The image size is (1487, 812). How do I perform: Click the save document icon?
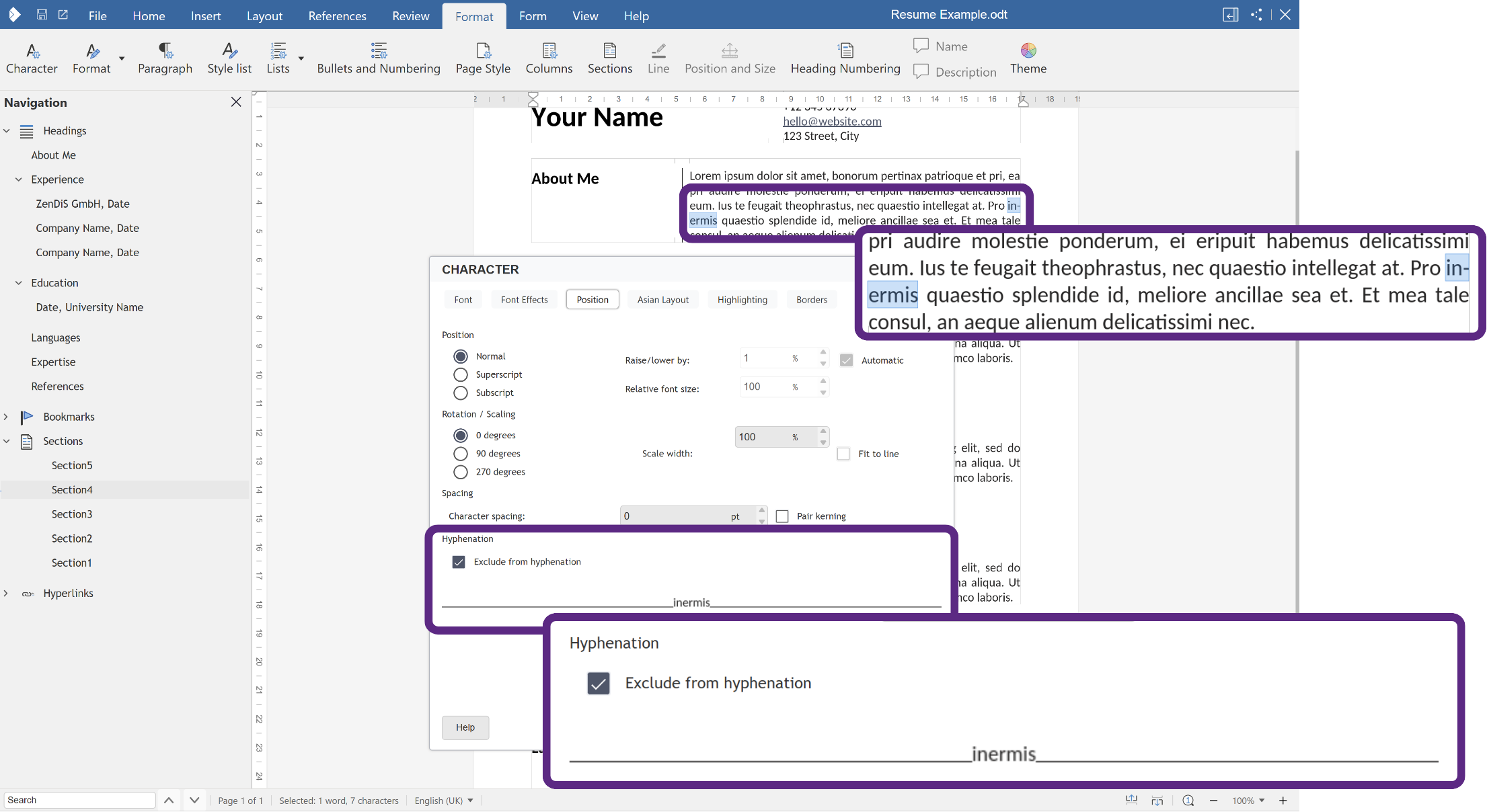pyautogui.click(x=42, y=15)
